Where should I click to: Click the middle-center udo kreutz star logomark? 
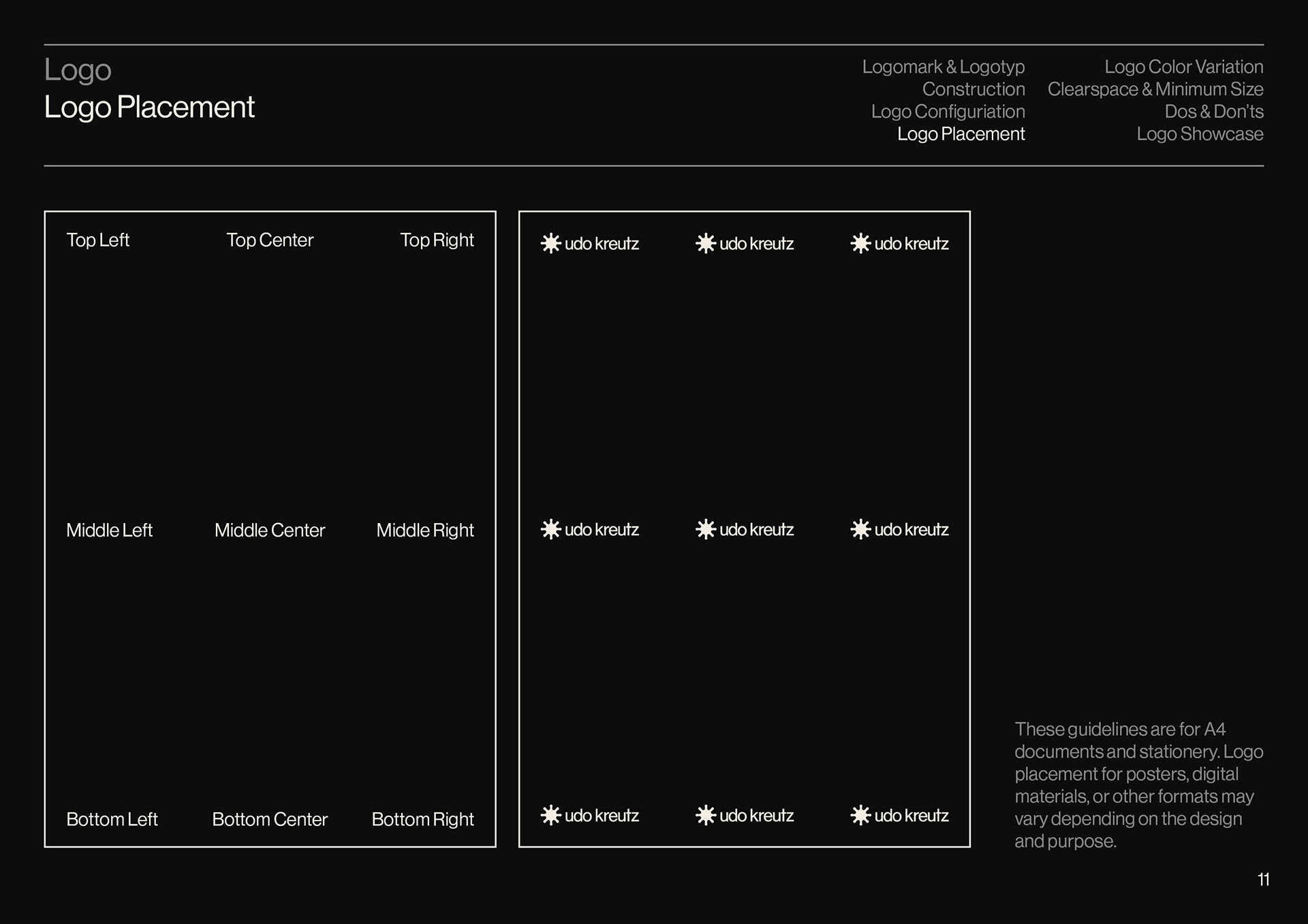point(705,529)
